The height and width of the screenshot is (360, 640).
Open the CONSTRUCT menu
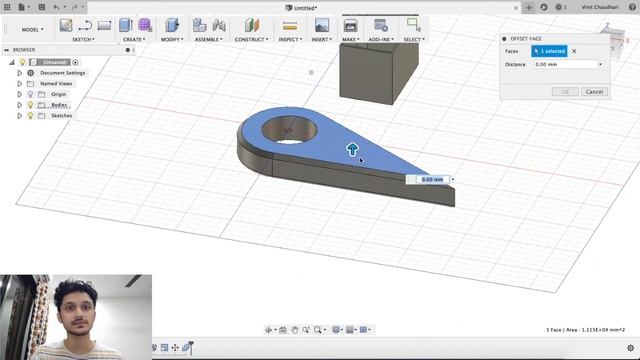pyautogui.click(x=251, y=40)
